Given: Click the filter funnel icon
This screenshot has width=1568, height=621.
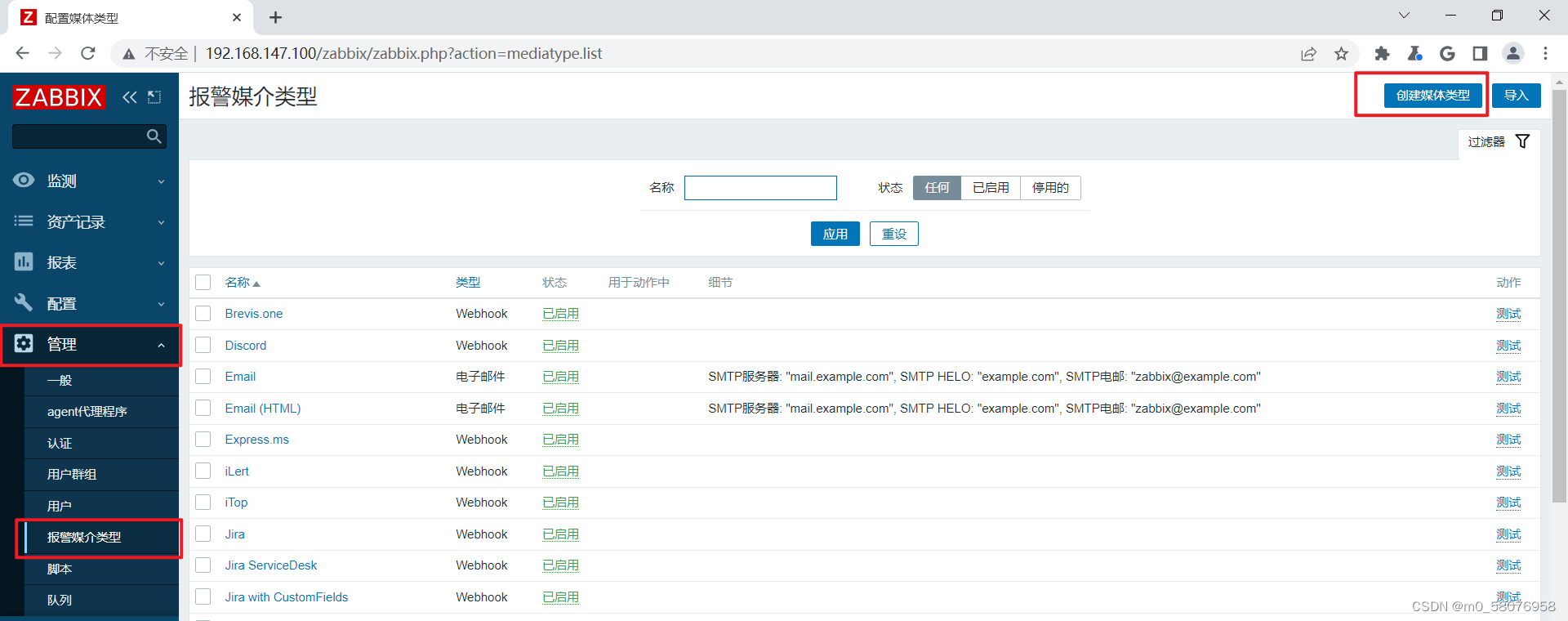Looking at the screenshot, I should click(x=1522, y=141).
